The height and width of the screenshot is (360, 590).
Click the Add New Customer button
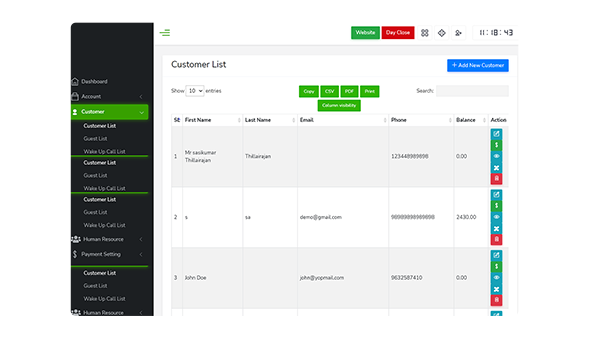coord(478,65)
